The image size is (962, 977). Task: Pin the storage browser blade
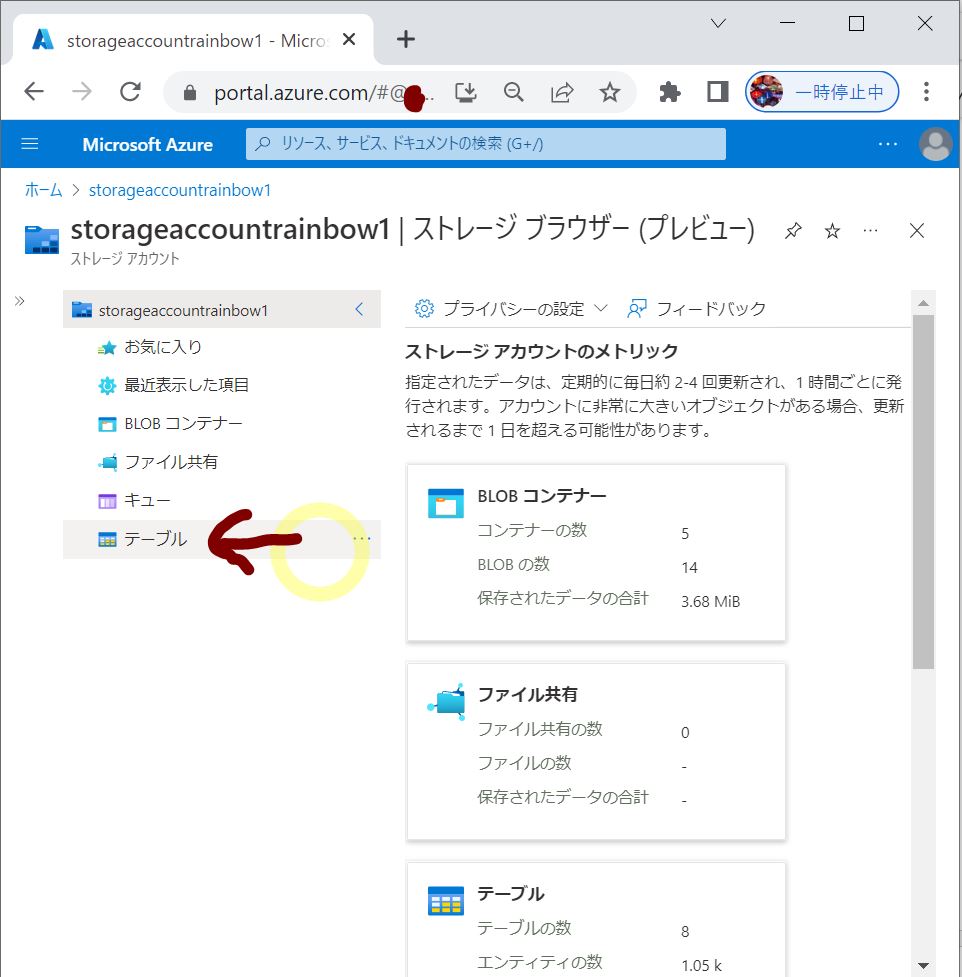coord(793,231)
